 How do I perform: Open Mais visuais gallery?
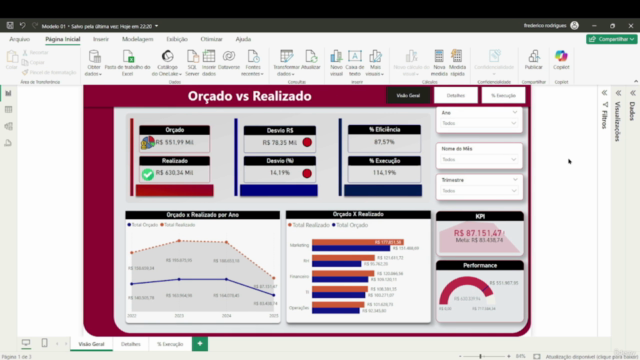click(375, 62)
